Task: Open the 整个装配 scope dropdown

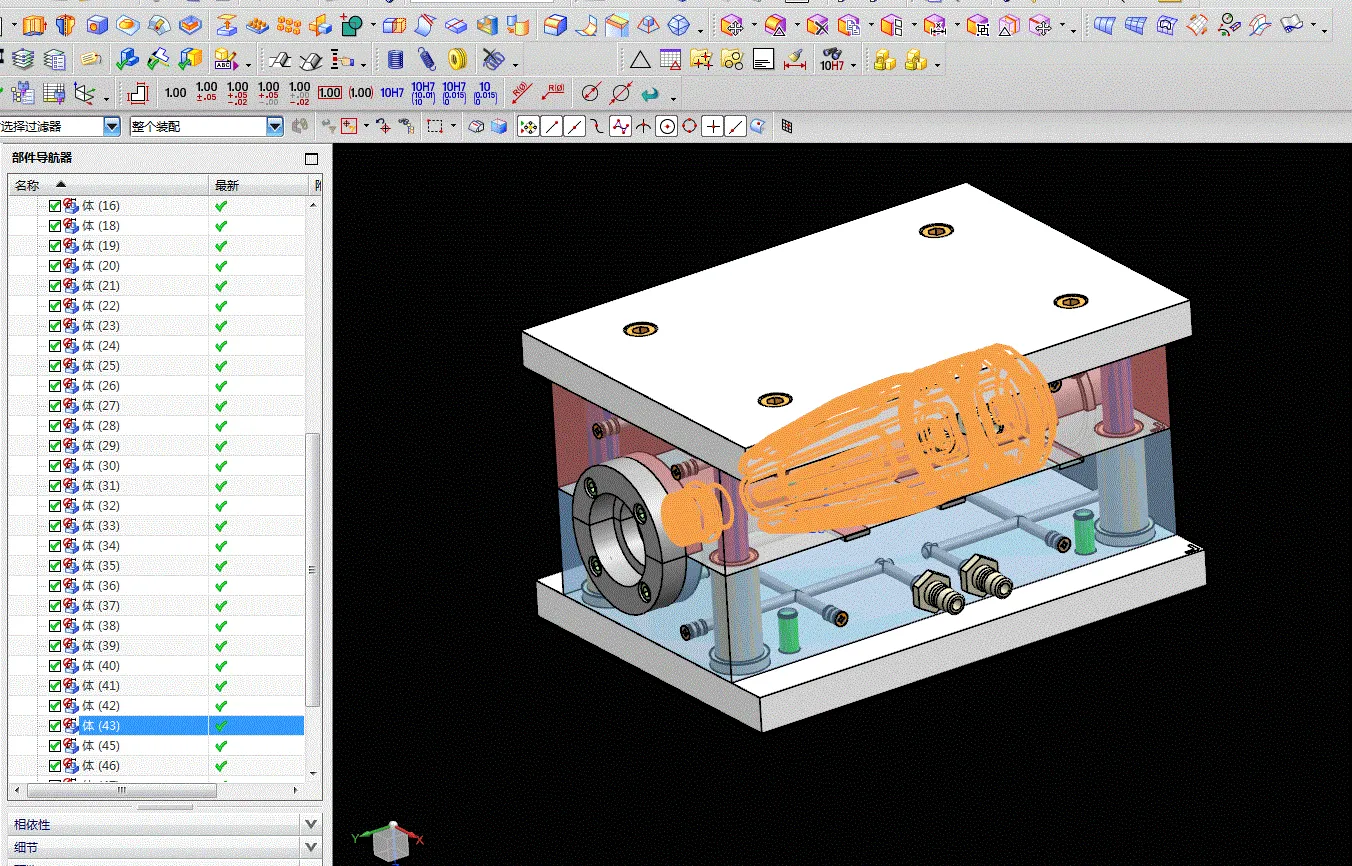Action: point(275,126)
